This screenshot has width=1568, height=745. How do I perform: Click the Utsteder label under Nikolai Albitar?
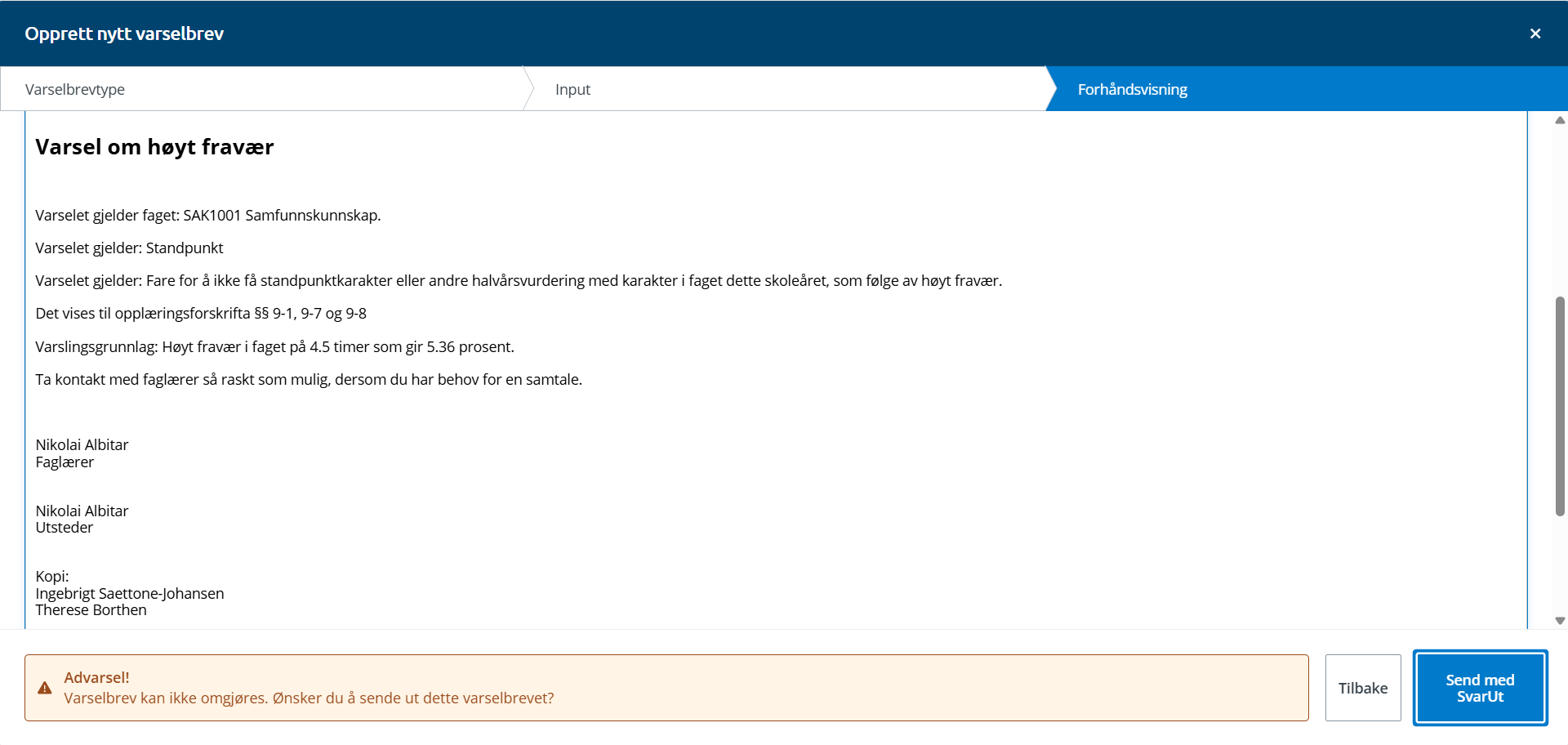65,528
